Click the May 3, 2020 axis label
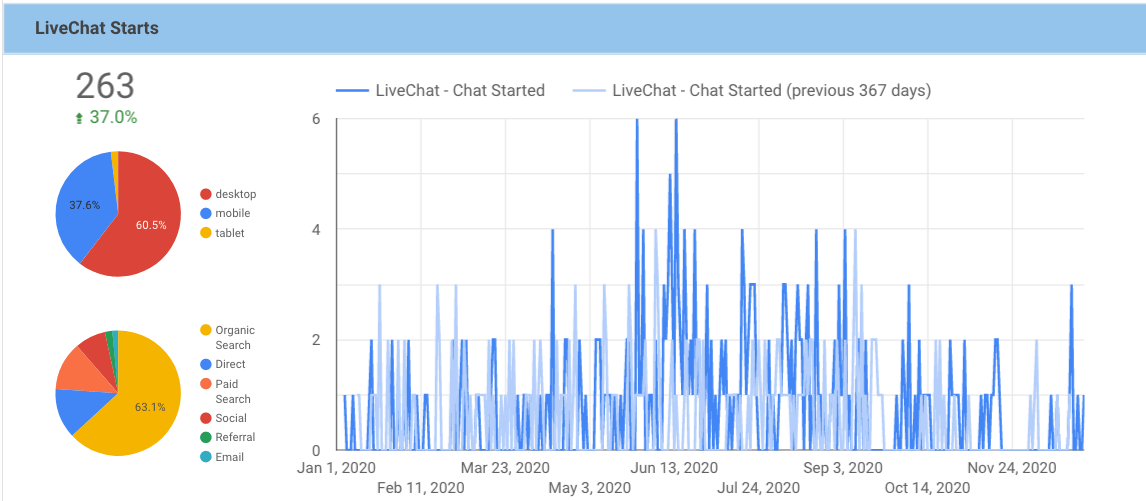The height and width of the screenshot is (501, 1146). (589, 487)
